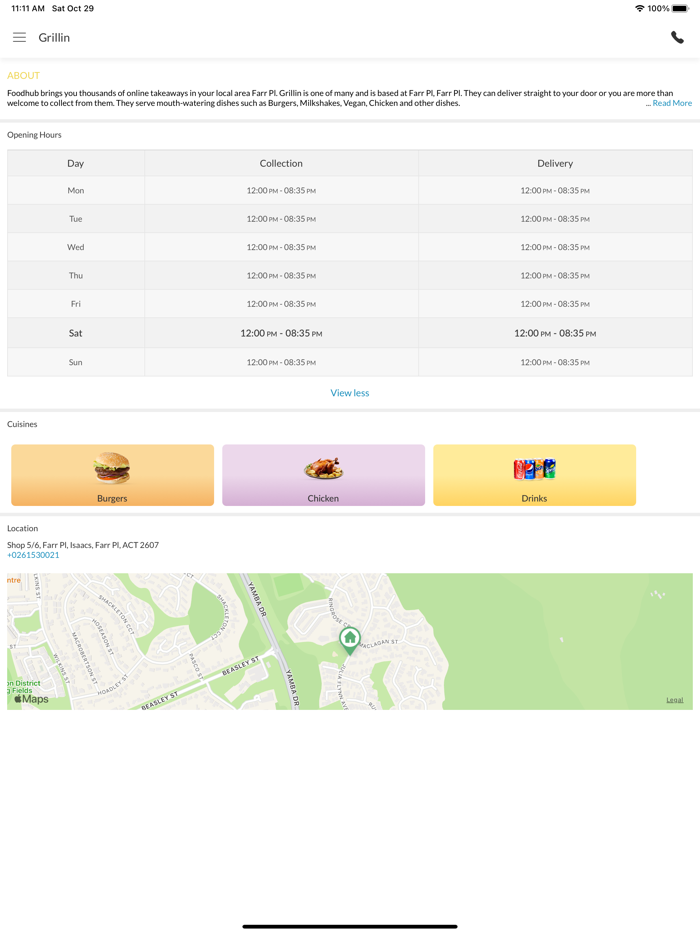Click Monday's Collection hours cell
The height and width of the screenshot is (934, 700).
[x=281, y=191]
